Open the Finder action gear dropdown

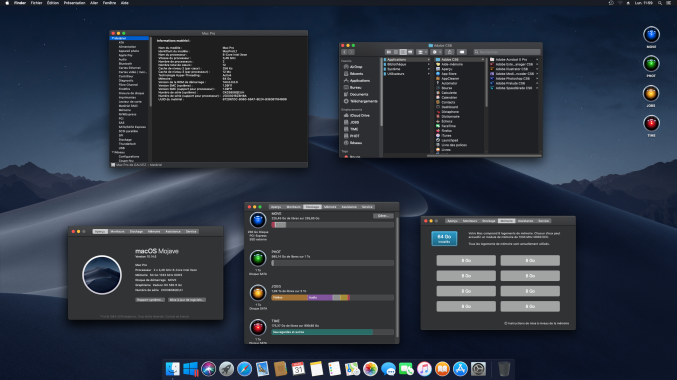click(437, 52)
